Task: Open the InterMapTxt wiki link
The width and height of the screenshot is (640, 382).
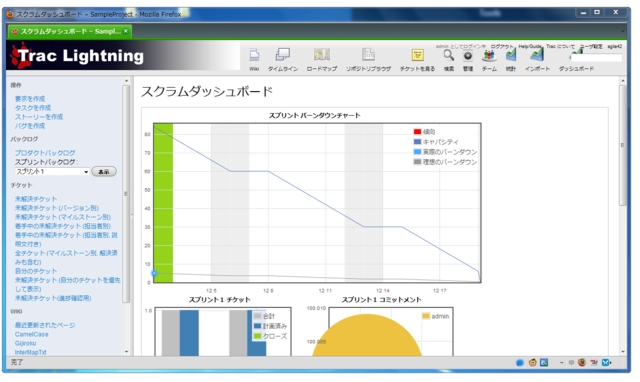Action: [31, 352]
